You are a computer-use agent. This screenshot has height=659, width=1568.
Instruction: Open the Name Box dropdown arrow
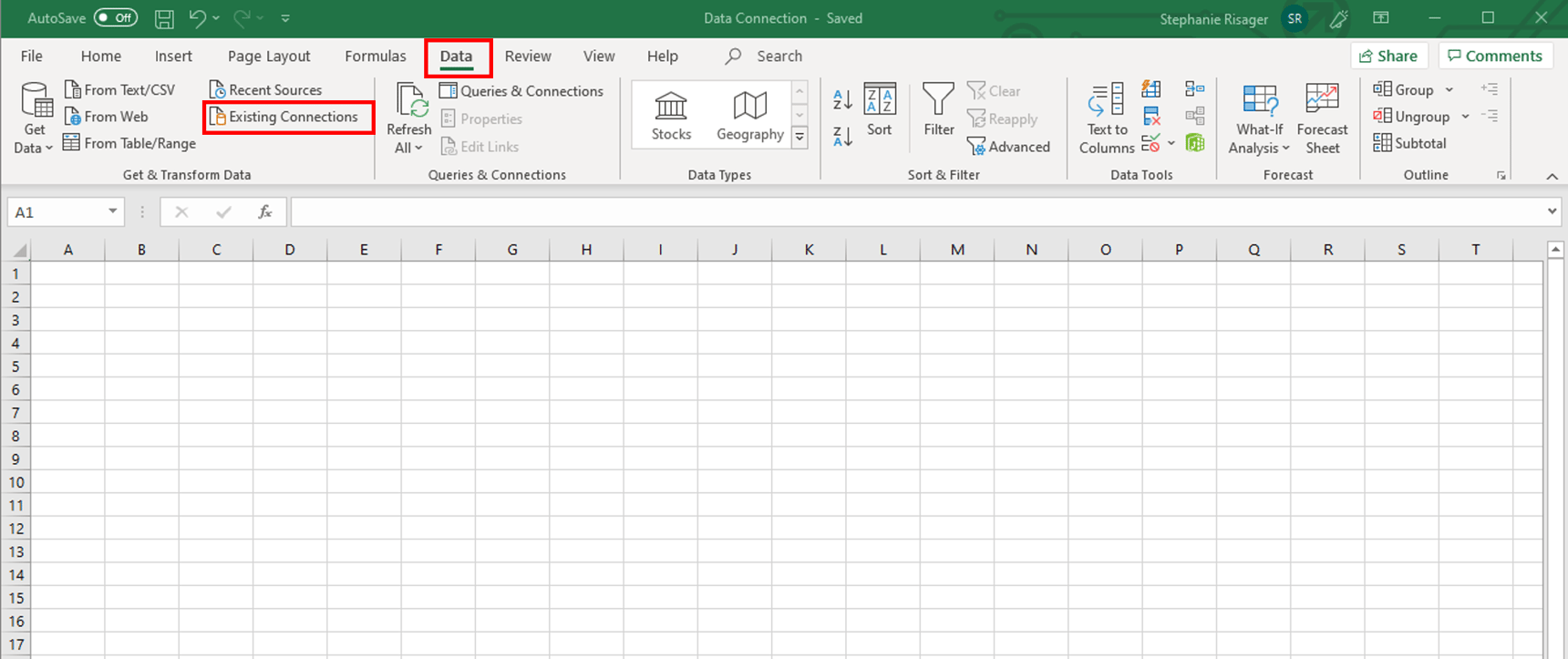112,211
